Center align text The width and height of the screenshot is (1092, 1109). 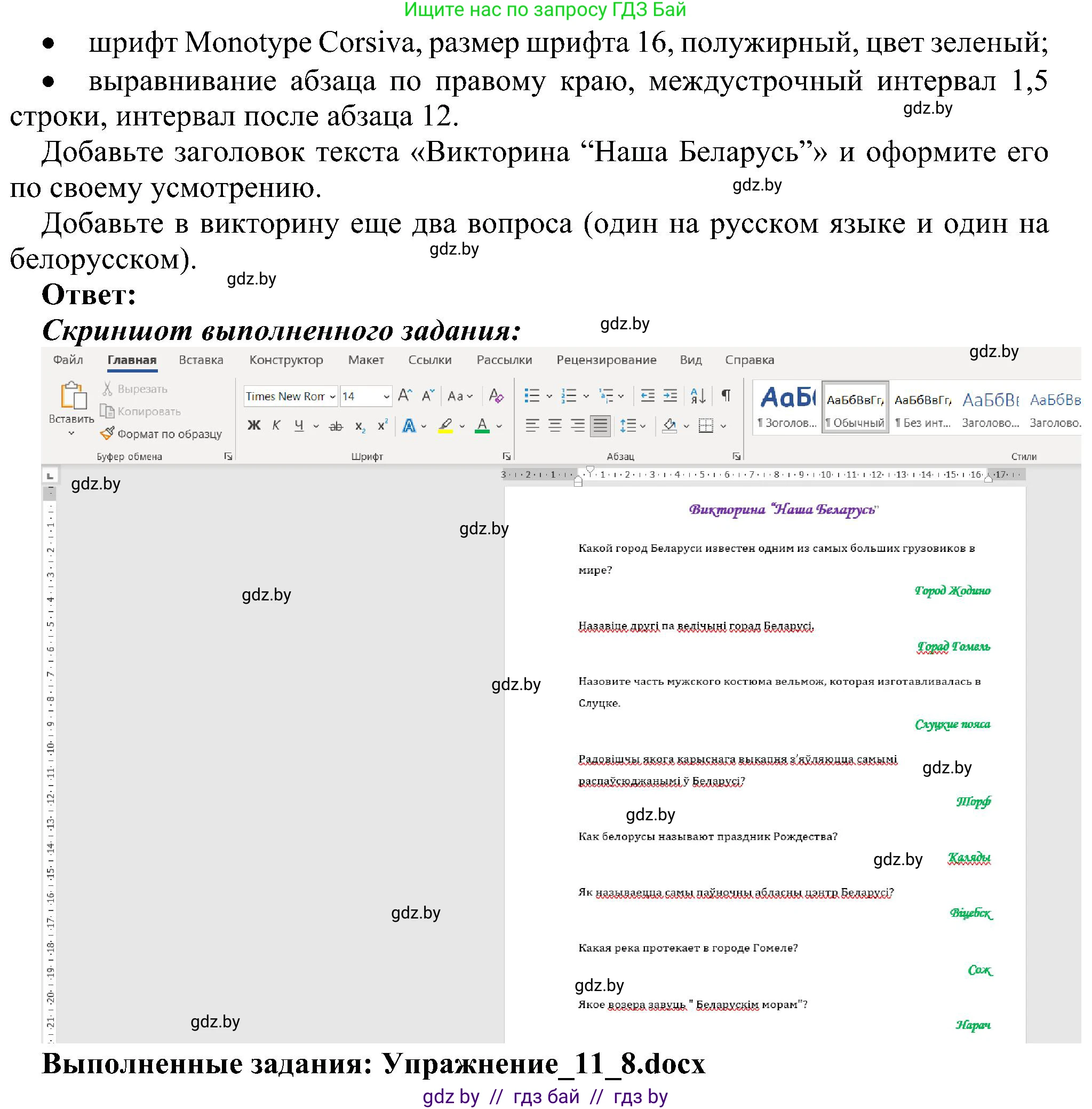click(x=555, y=426)
